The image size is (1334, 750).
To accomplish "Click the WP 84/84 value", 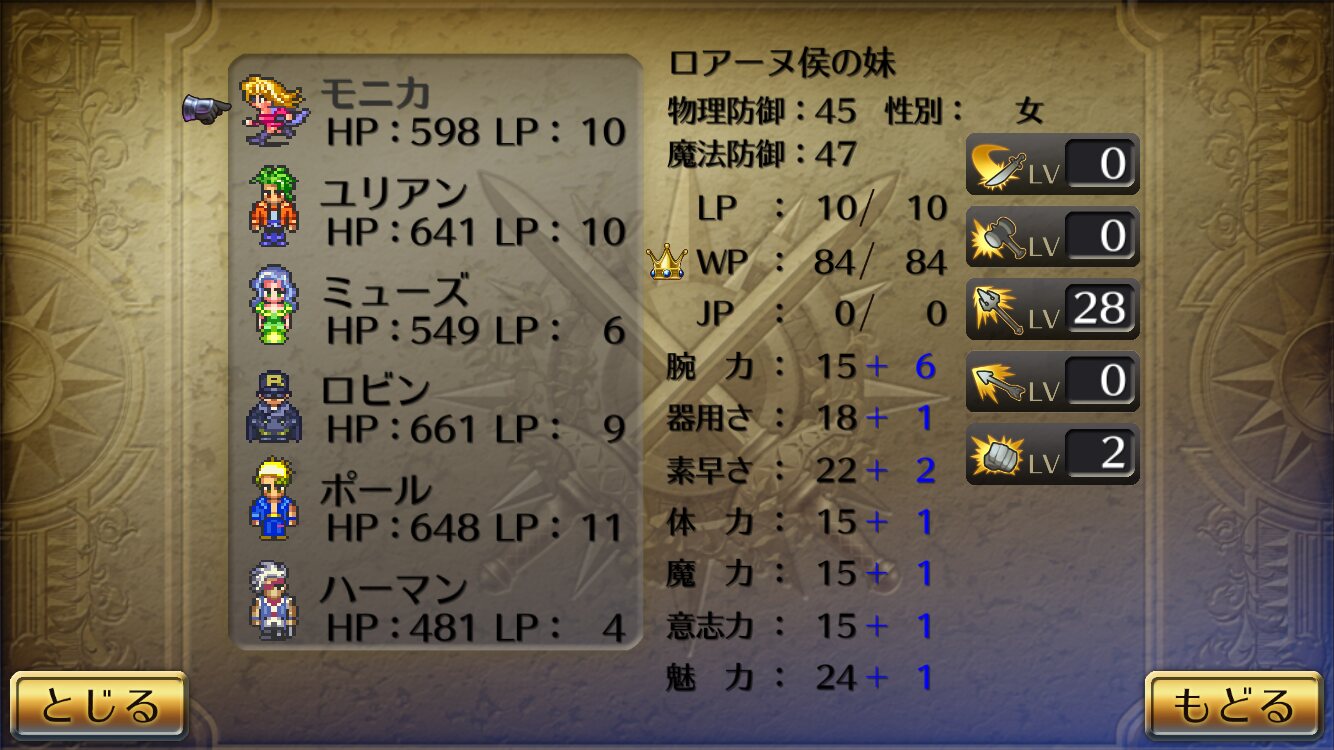I will 880,263.
